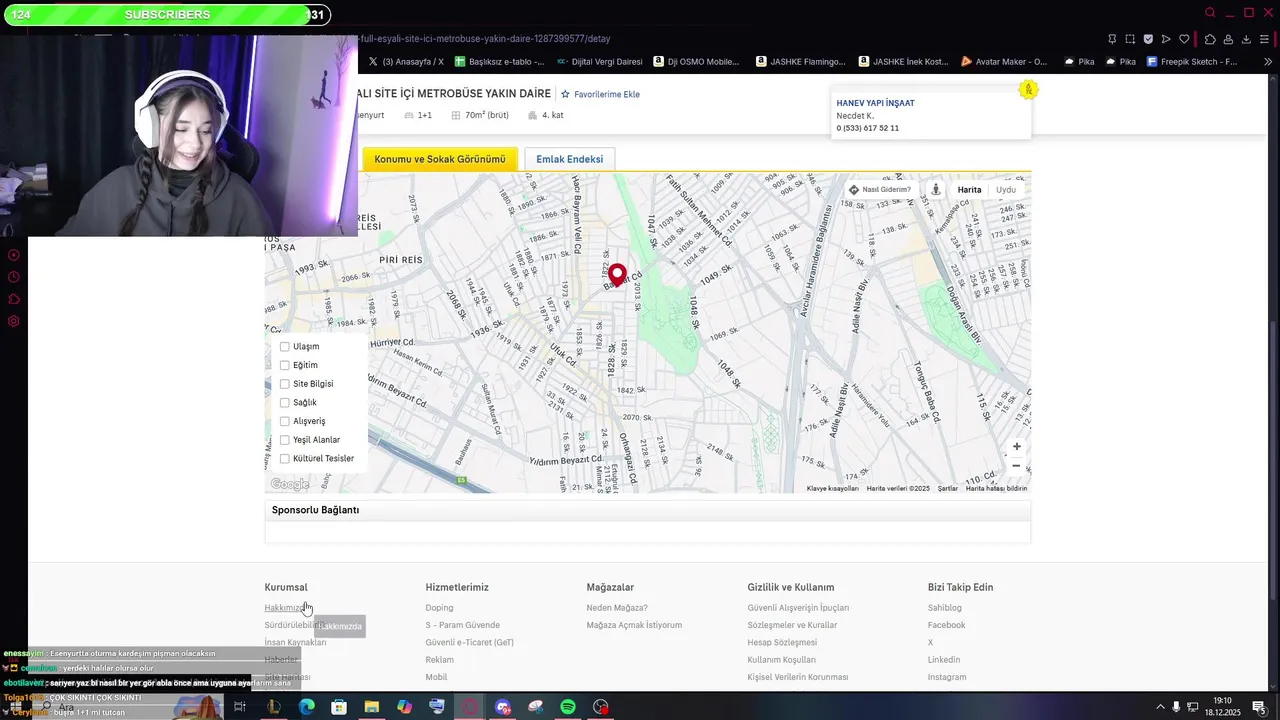Click the Opera GX search icon in title bar
Image resolution: width=1280 pixels, height=720 pixels.
1210,13
